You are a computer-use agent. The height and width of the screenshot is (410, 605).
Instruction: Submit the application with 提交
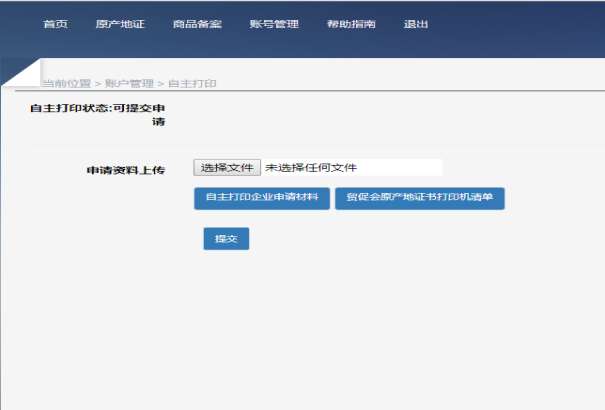tap(226, 239)
